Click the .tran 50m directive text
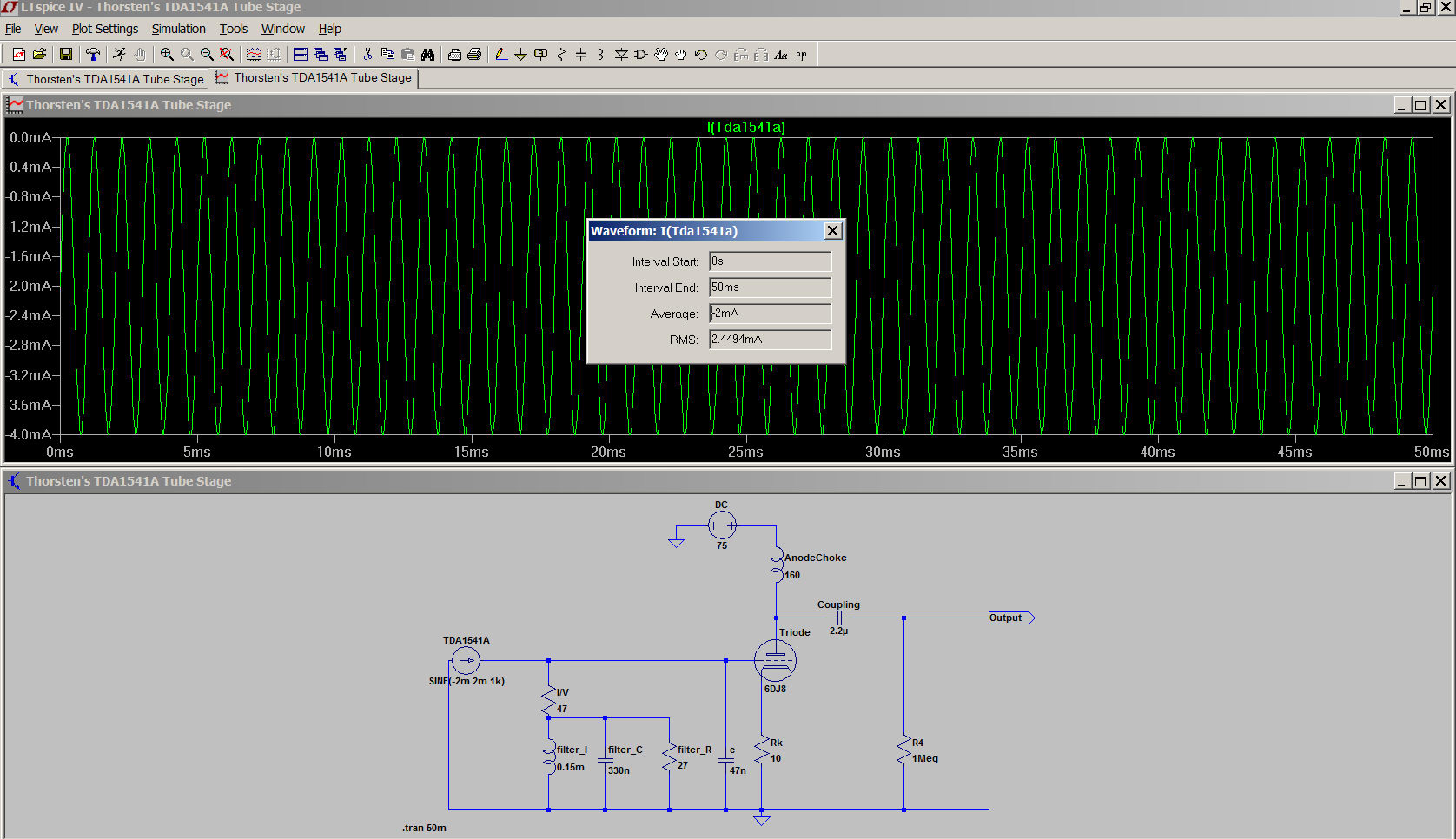Viewport: 1456px width, 839px height. point(424,828)
